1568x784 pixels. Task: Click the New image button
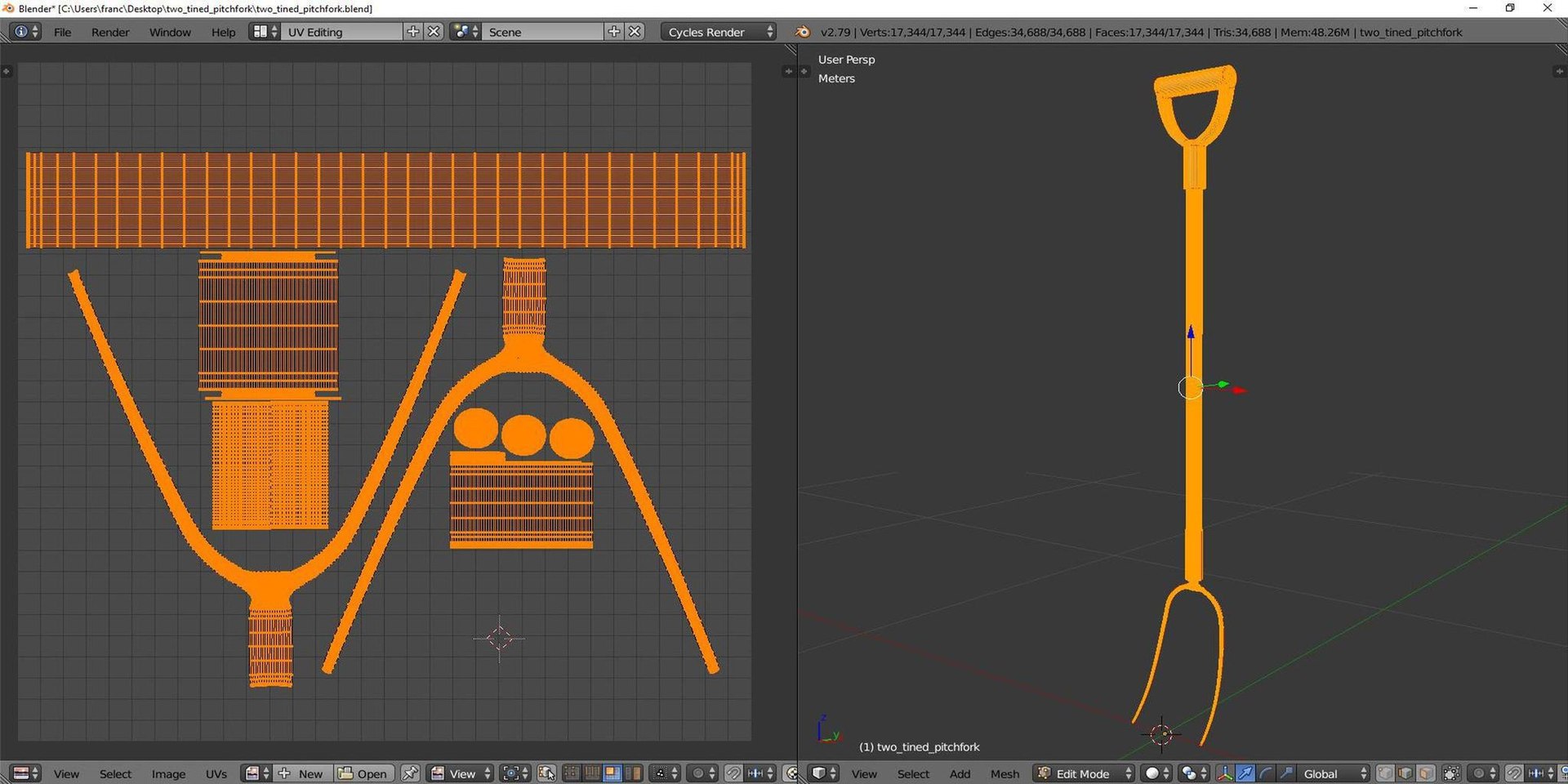pyautogui.click(x=302, y=773)
